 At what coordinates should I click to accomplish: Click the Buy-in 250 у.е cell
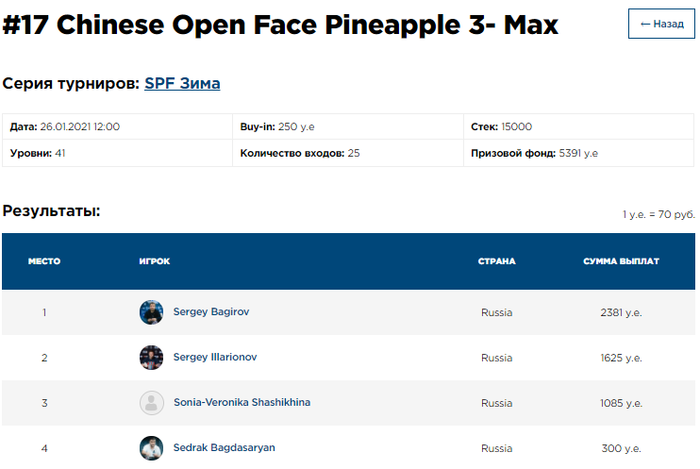point(348,127)
